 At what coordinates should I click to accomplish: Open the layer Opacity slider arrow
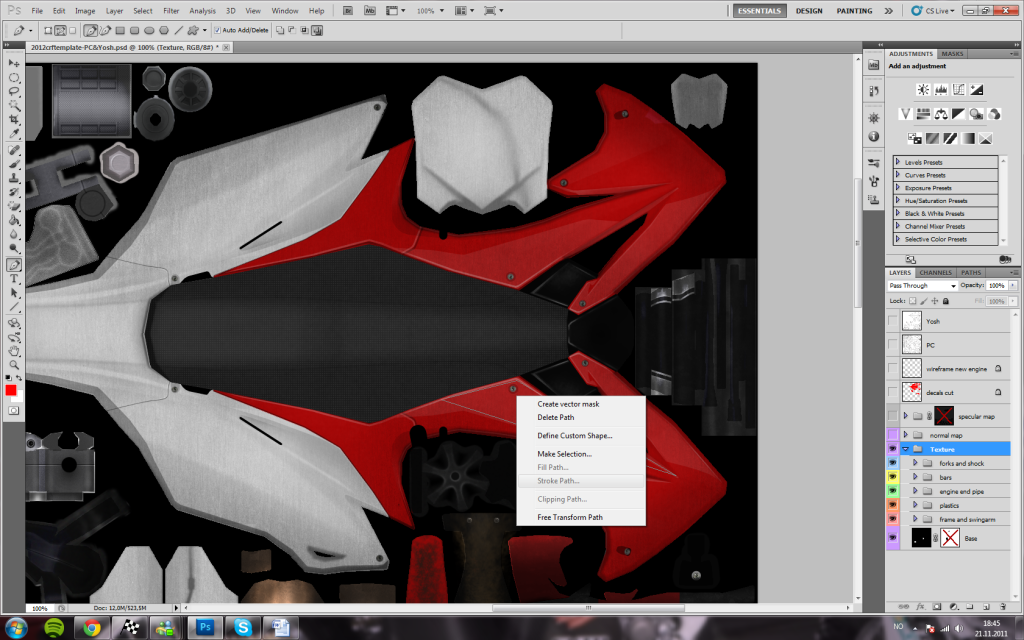click(1013, 285)
